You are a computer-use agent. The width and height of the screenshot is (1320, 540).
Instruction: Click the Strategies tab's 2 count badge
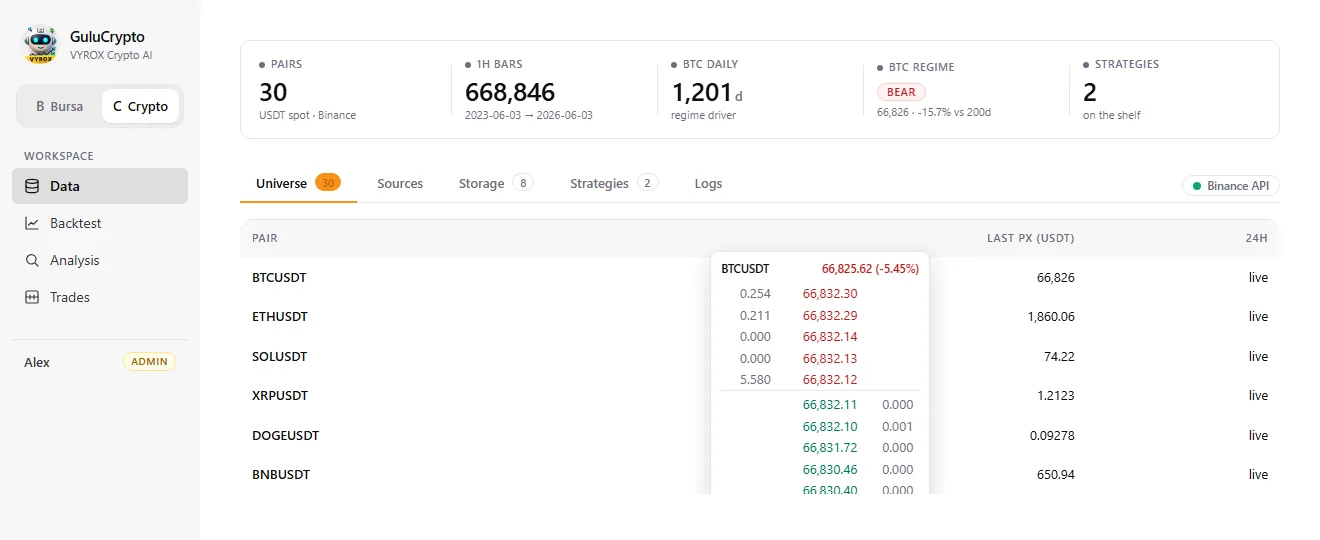coord(648,183)
